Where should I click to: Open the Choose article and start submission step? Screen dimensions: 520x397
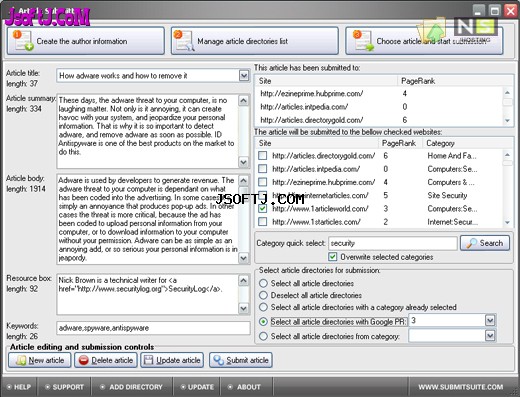424,41
